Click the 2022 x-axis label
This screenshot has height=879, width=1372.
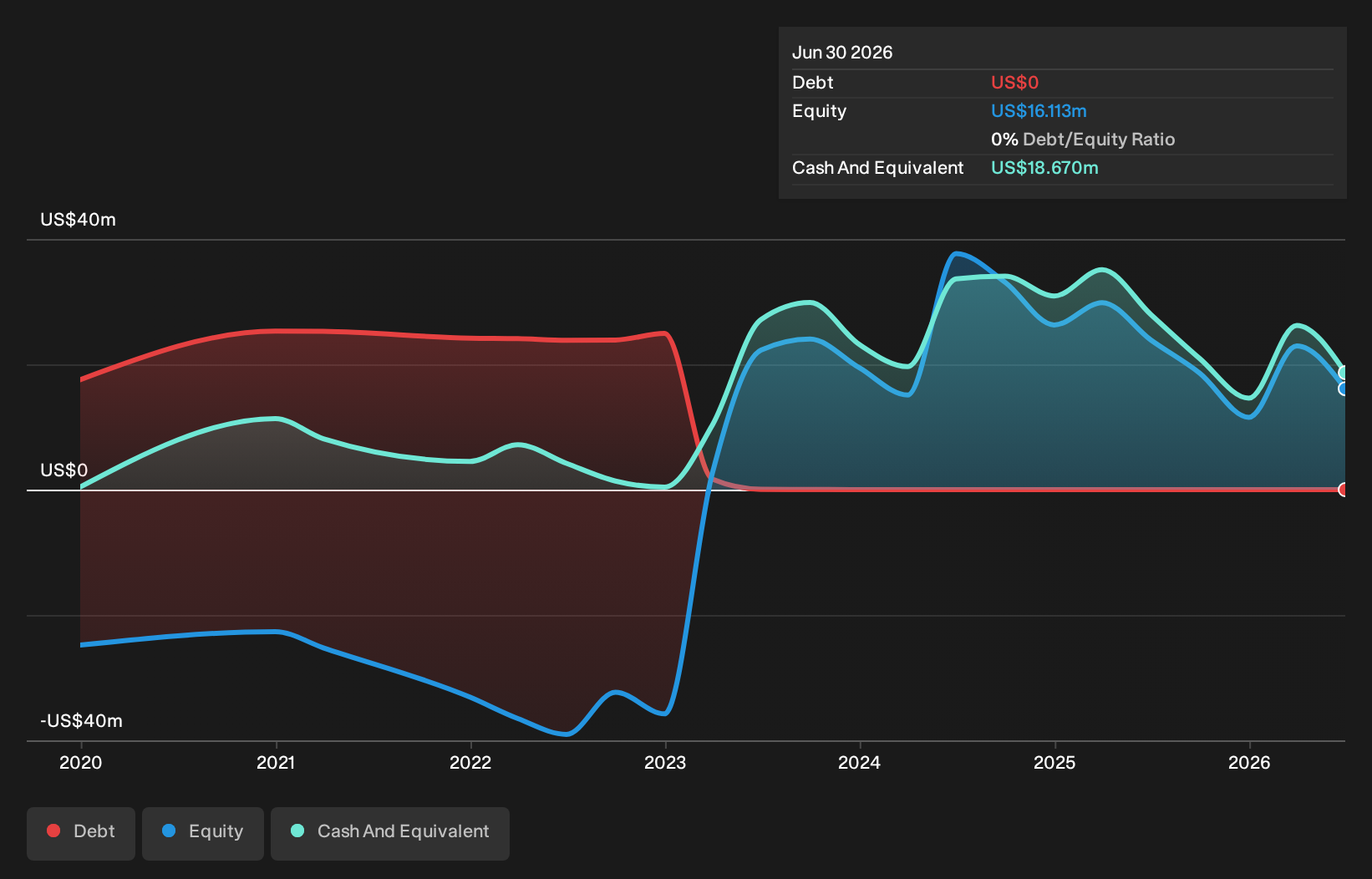click(x=470, y=762)
